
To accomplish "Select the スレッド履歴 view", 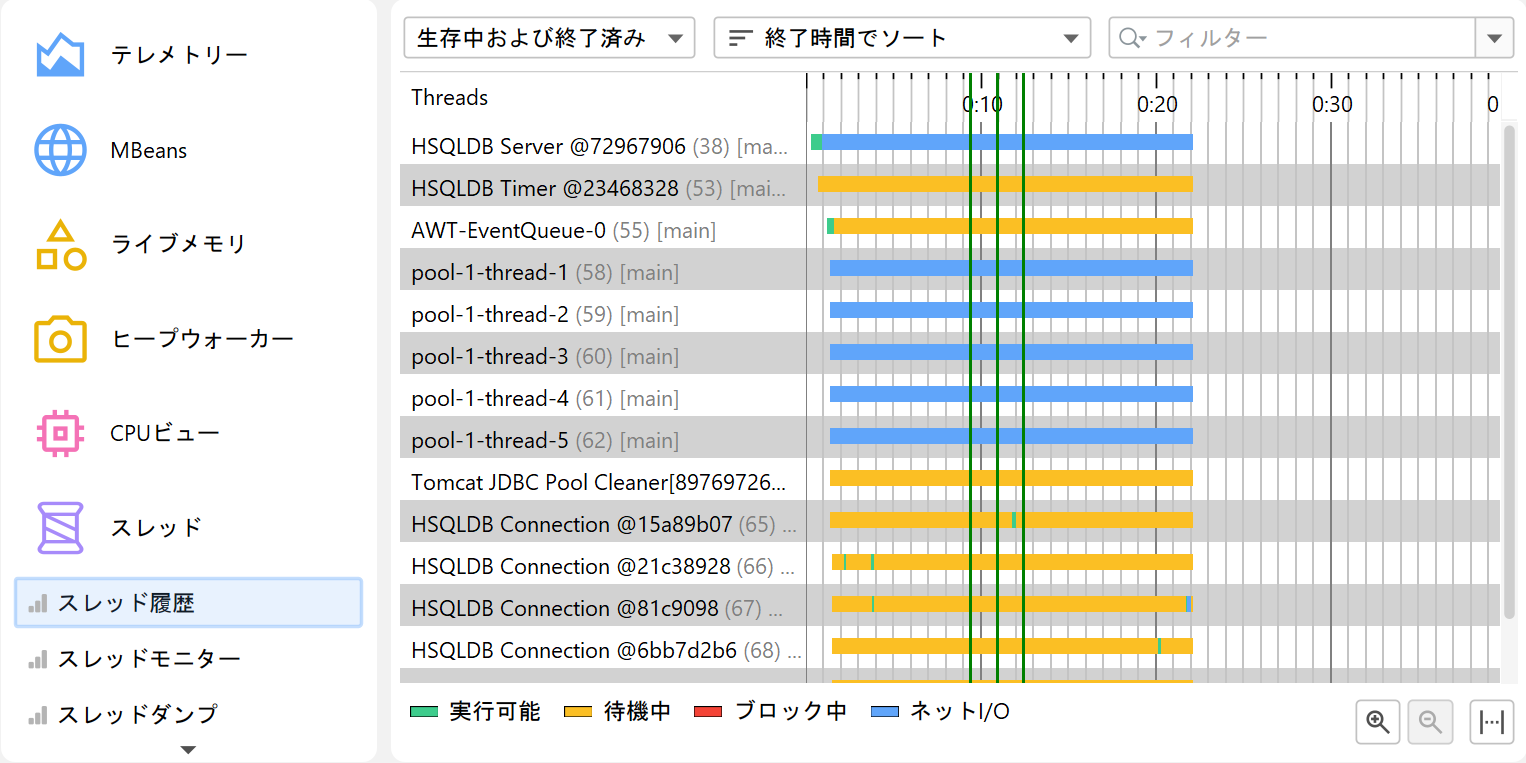I will [188, 603].
